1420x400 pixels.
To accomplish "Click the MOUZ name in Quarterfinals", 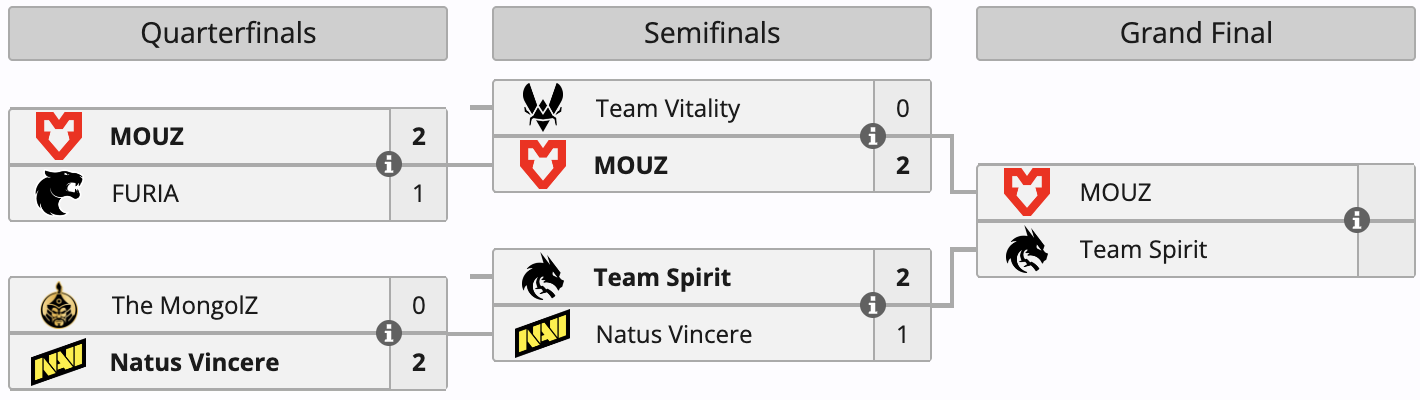I will pos(147,136).
